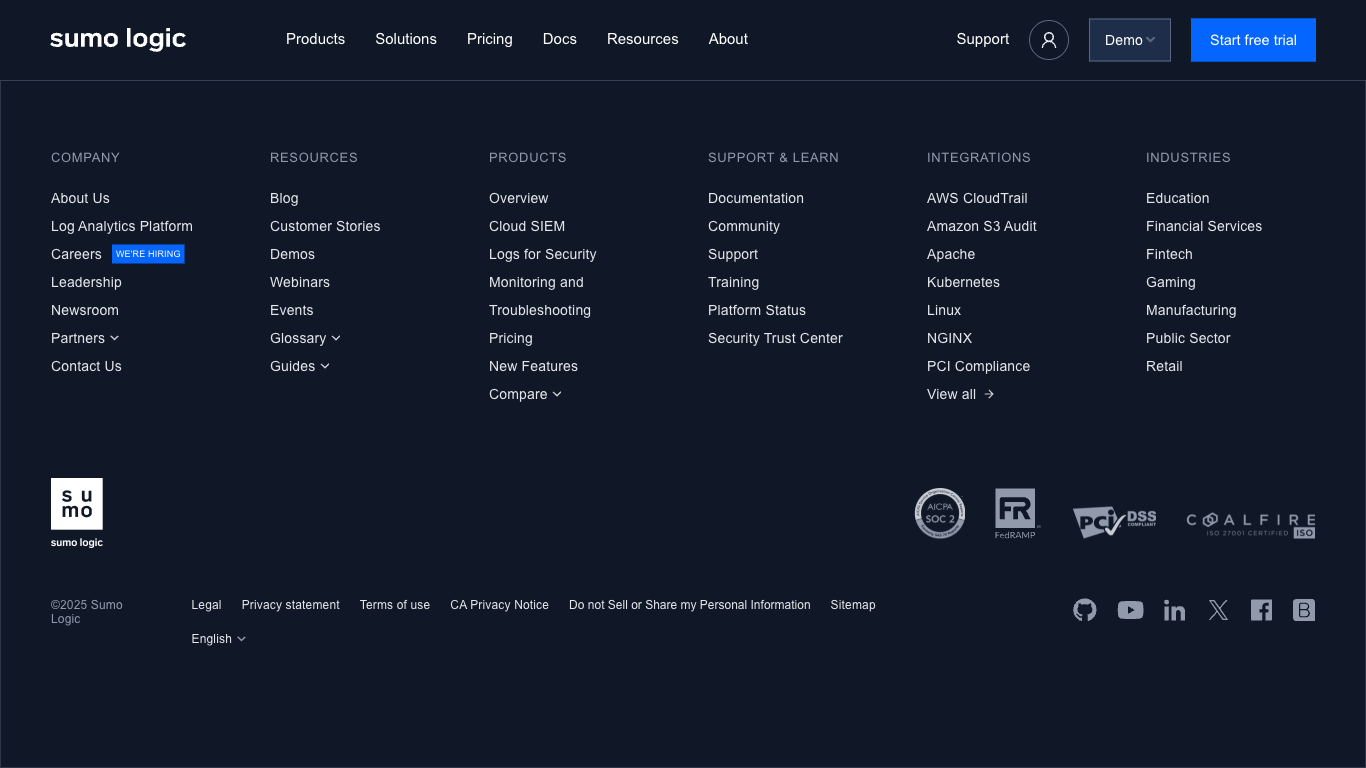Open the Sitemap link
Viewport: 1366px width, 768px height.
click(x=853, y=605)
